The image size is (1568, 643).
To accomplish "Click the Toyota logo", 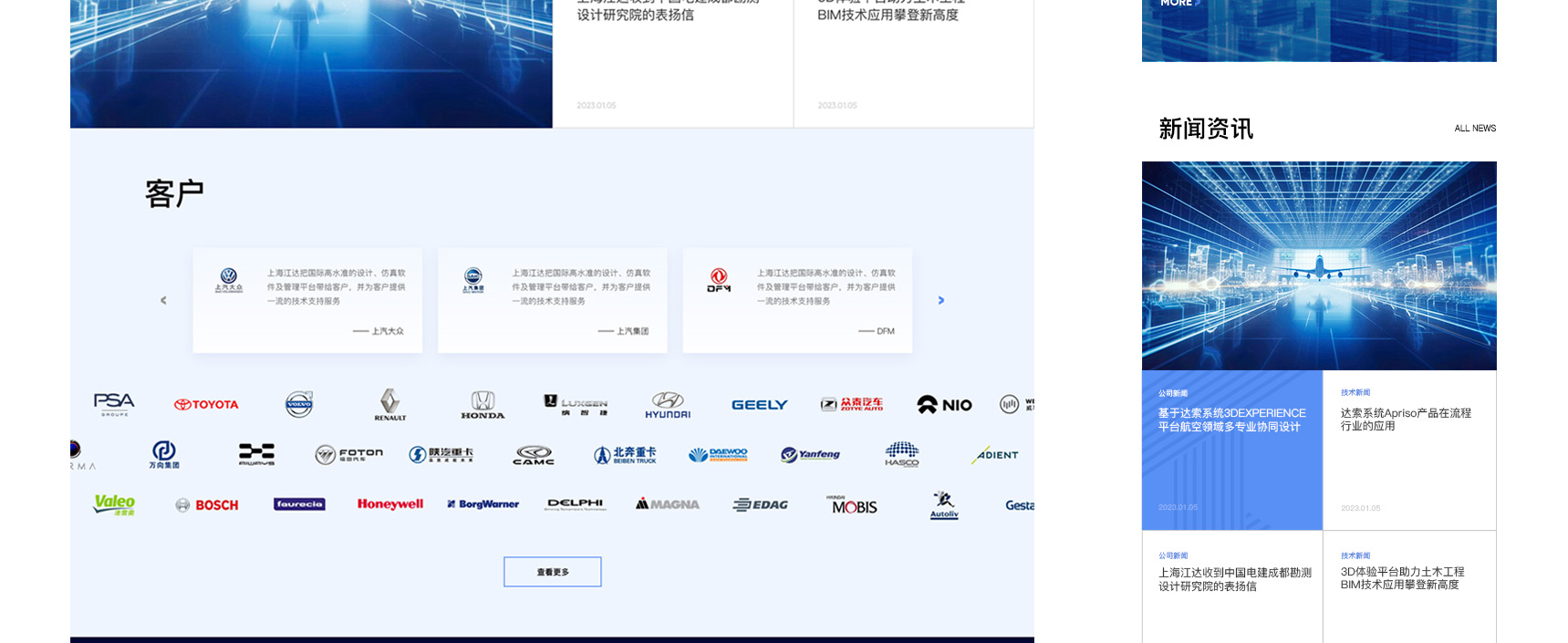I will click(x=207, y=404).
